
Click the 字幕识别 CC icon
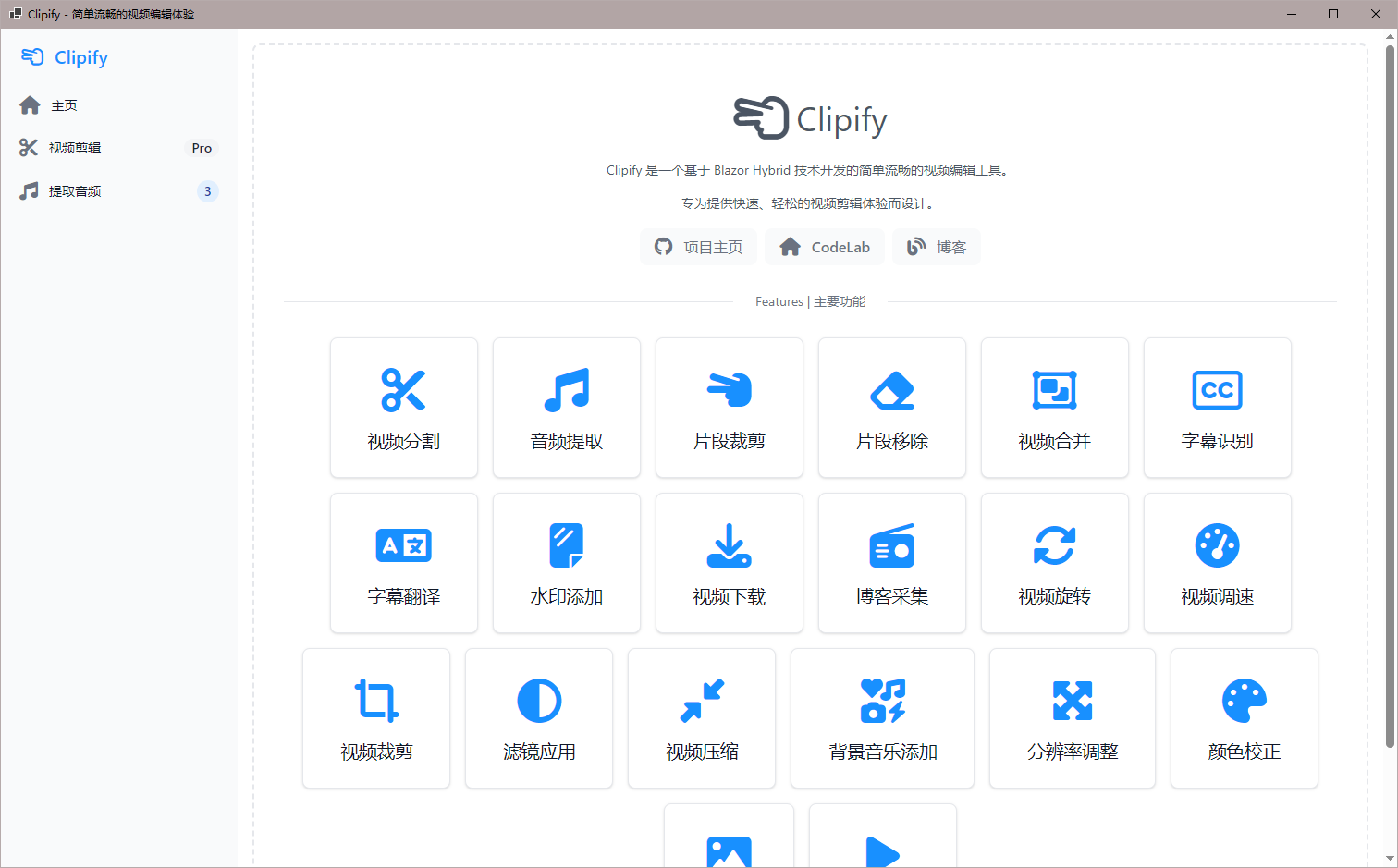[1217, 390]
